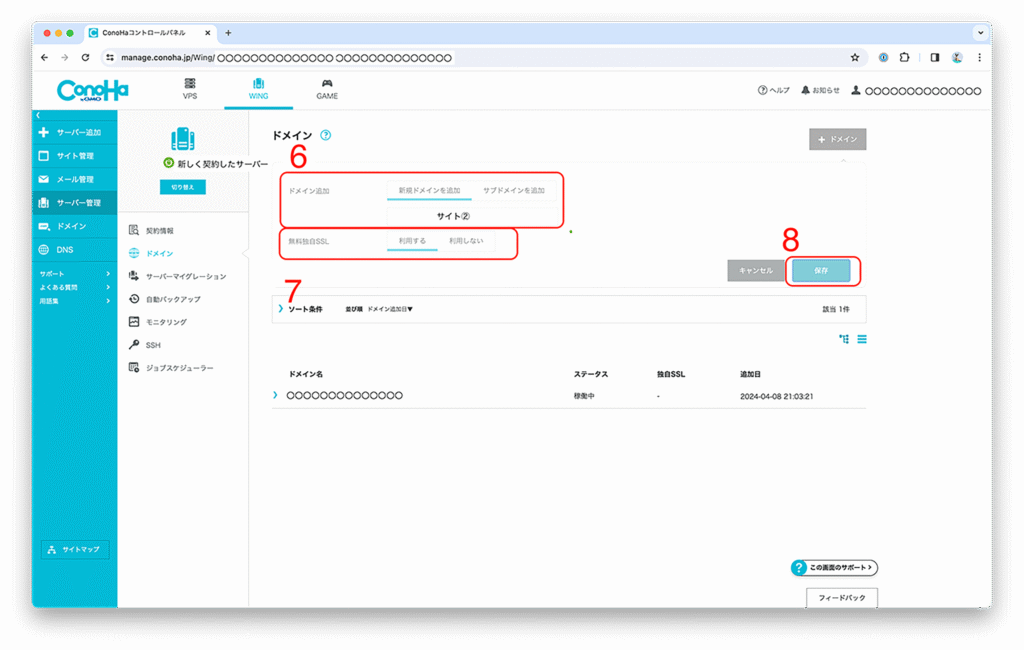This screenshot has height=650, width=1024.
Task: Expand the domain row chevron
Action: point(276,395)
